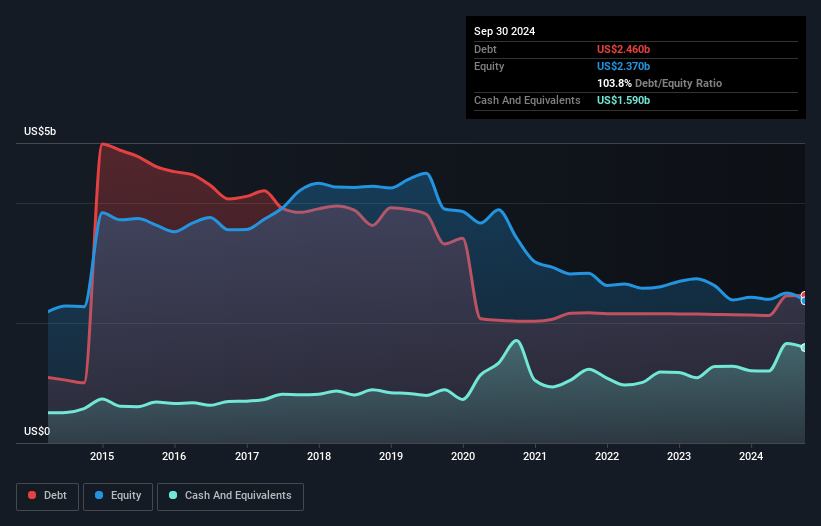Viewport: 821px width, 526px height.
Task: Toggle the Equity series legend button
Action: (118, 496)
